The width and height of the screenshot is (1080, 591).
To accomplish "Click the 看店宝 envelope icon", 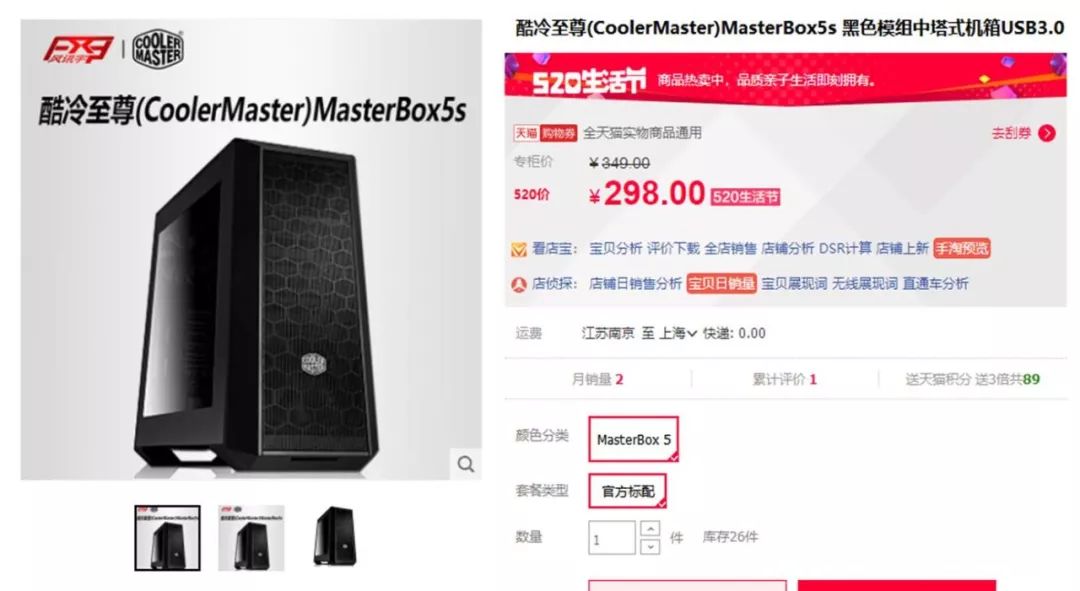I will tap(519, 249).
